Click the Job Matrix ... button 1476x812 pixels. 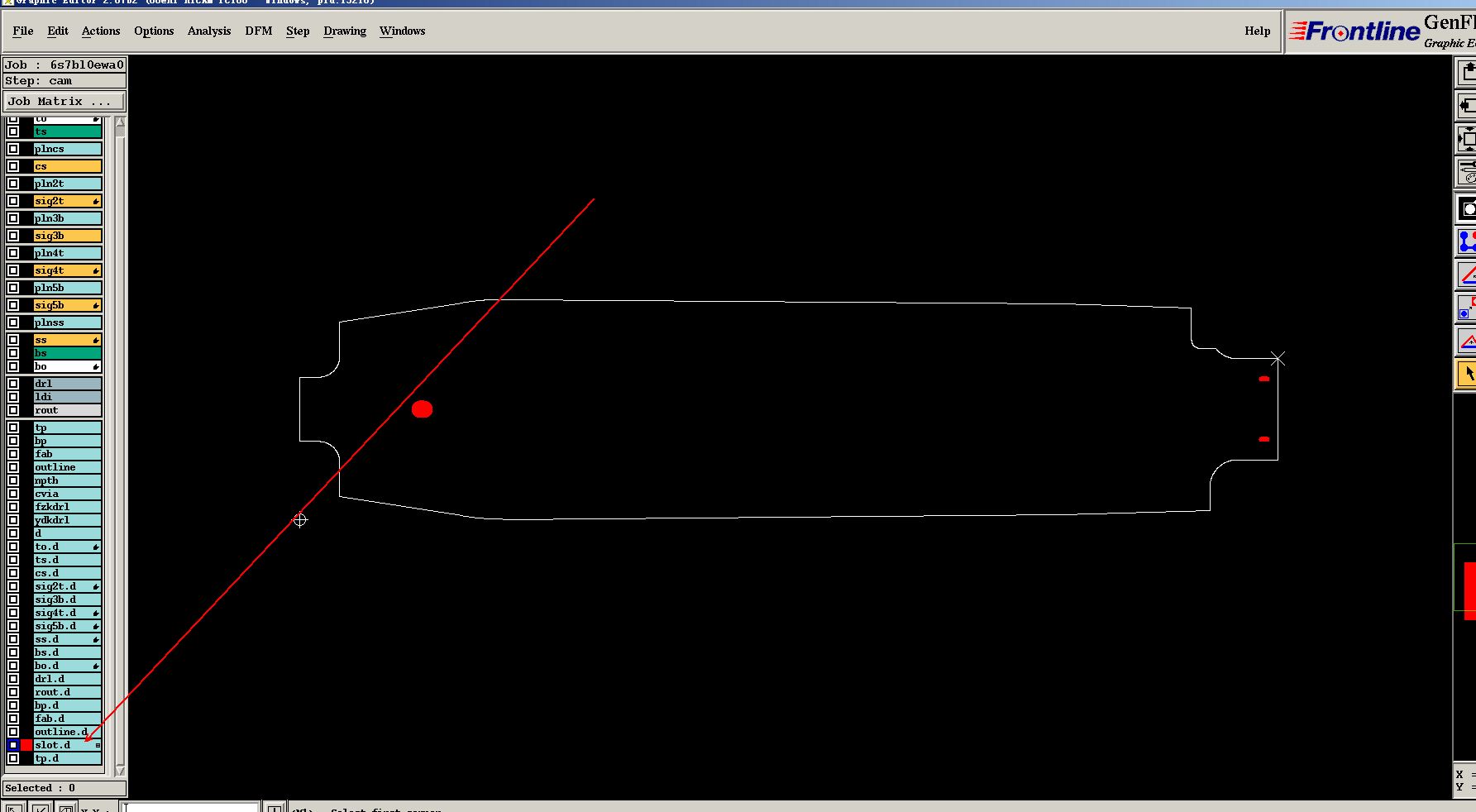[64, 102]
